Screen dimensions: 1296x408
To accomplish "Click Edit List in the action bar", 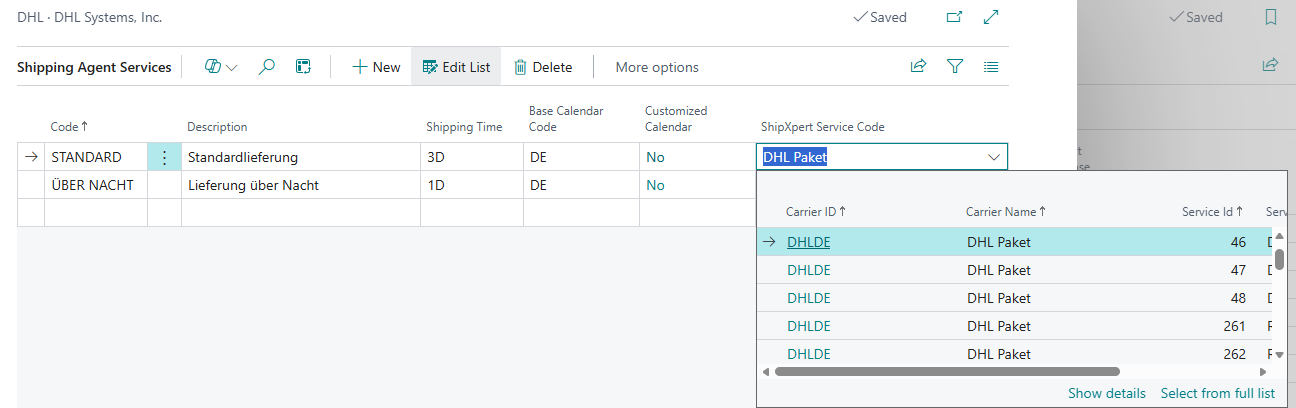I will coord(456,67).
